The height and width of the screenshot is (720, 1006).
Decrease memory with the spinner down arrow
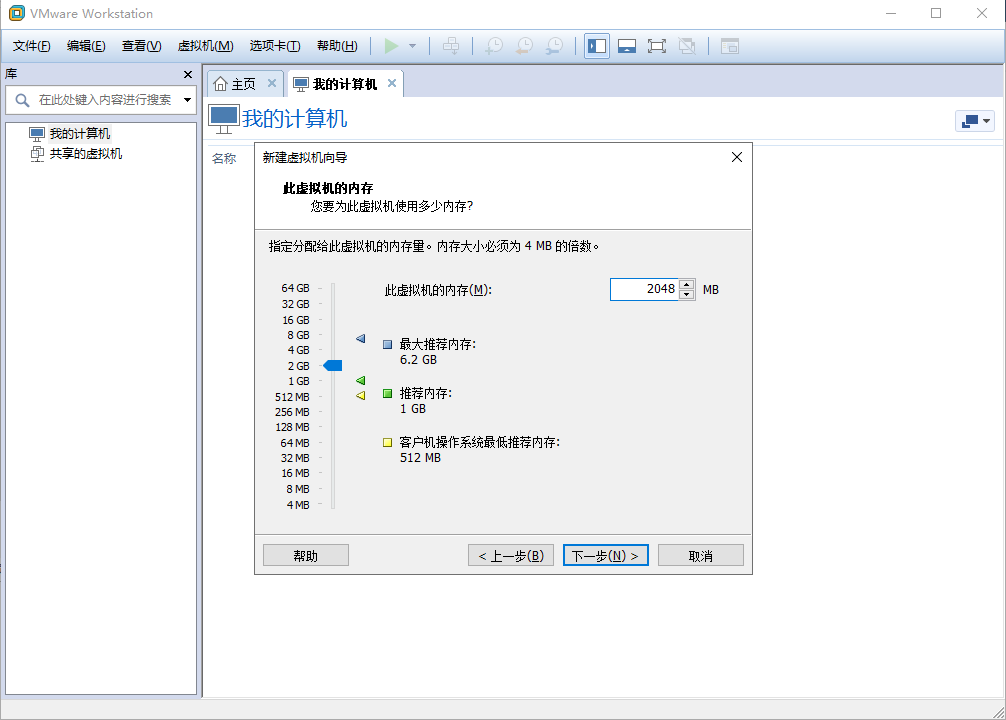click(x=686, y=295)
